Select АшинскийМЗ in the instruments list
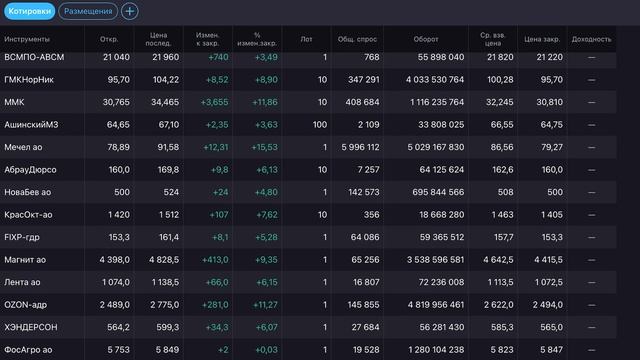This screenshot has height=360, width=640. pyautogui.click(x=308, y=124)
